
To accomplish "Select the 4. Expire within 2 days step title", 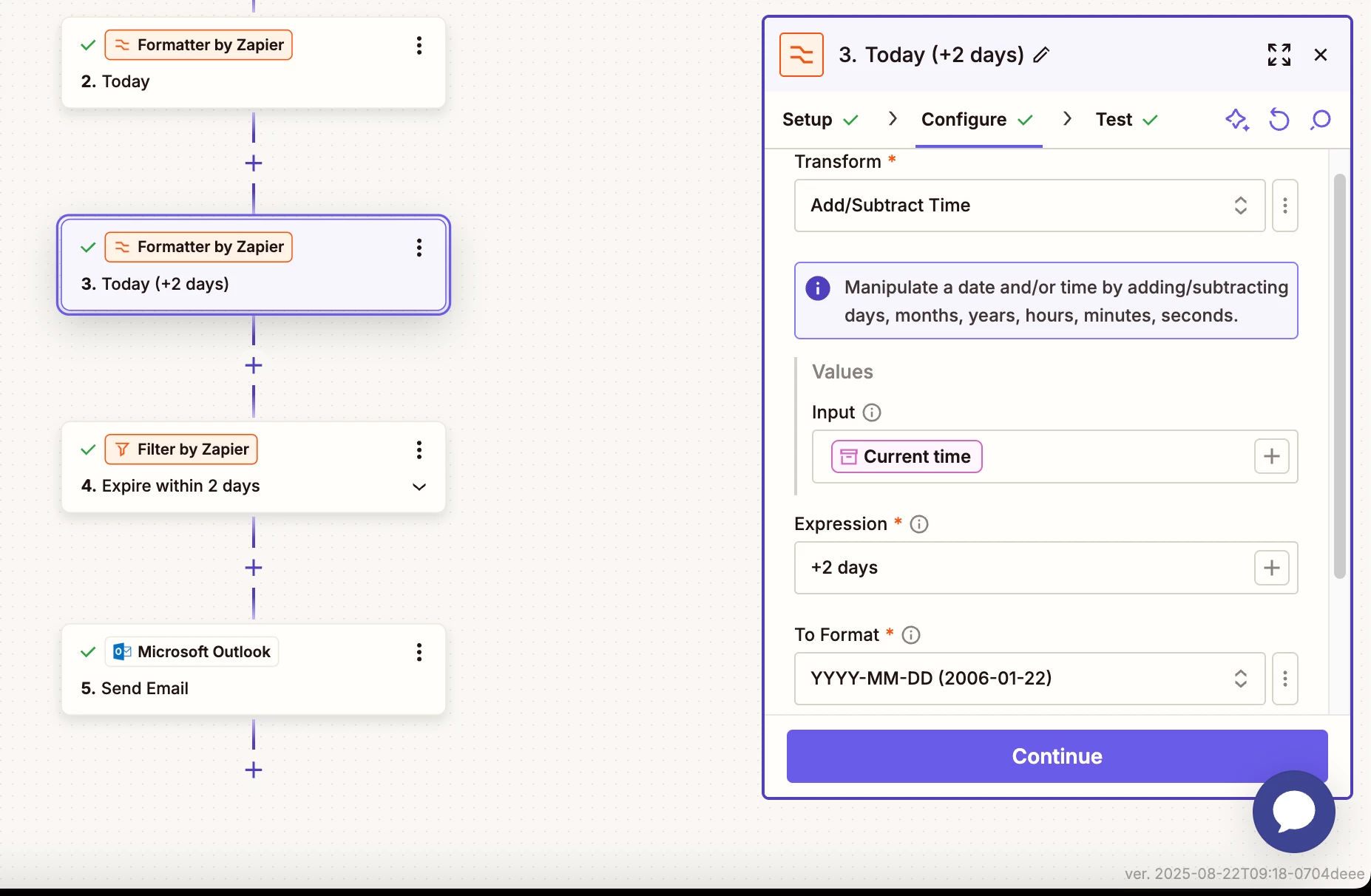I will [171, 486].
